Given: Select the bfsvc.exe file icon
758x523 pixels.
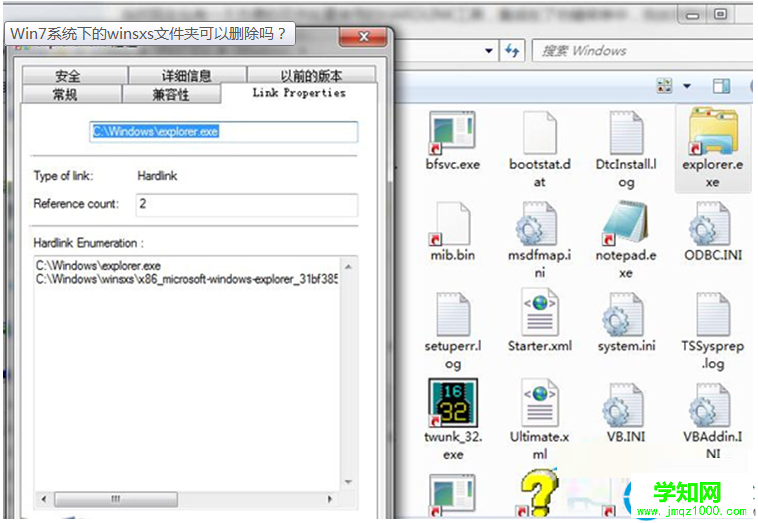Looking at the screenshot, I should click(452, 131).
